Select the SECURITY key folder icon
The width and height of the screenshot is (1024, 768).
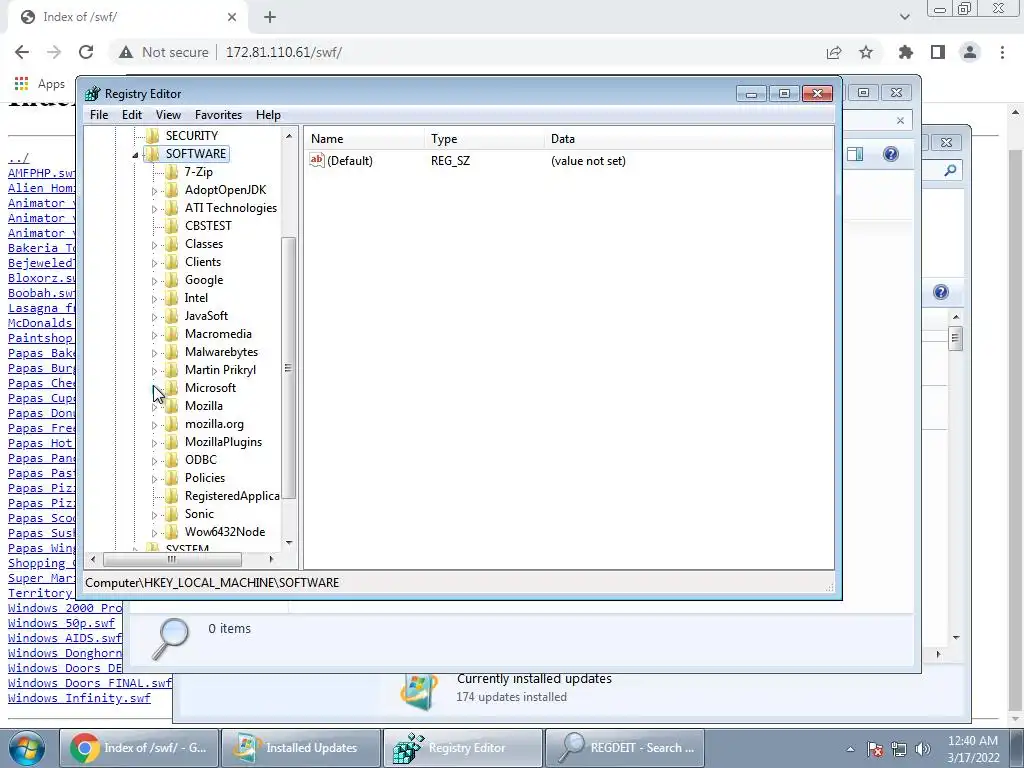153,136
